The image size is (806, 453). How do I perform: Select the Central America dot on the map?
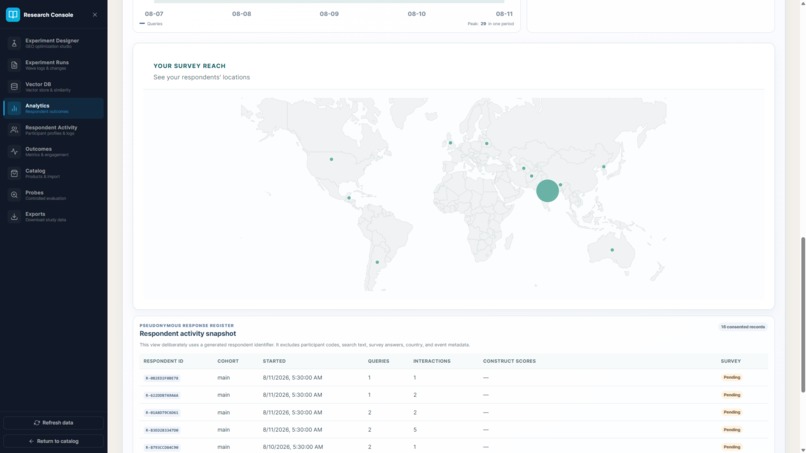click(349, 198)
